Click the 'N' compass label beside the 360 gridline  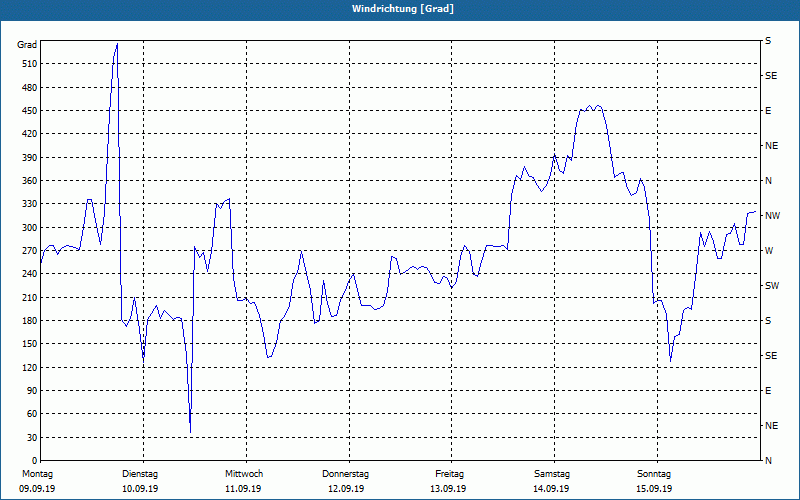pyautogui.click(x=768, y=181)
